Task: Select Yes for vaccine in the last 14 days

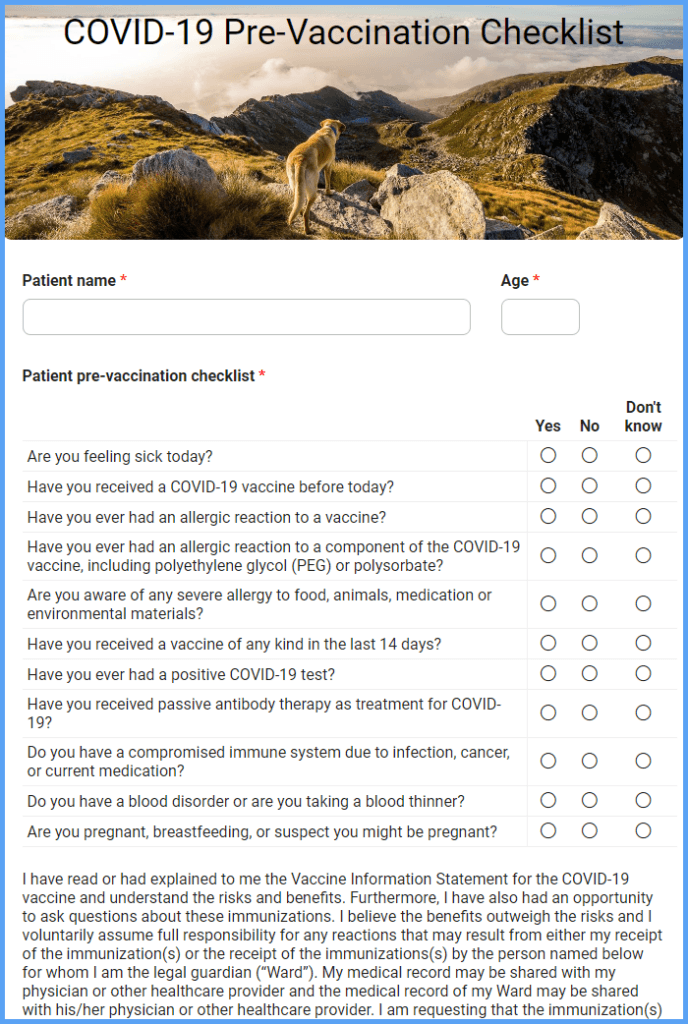Action: pos(548,643)
